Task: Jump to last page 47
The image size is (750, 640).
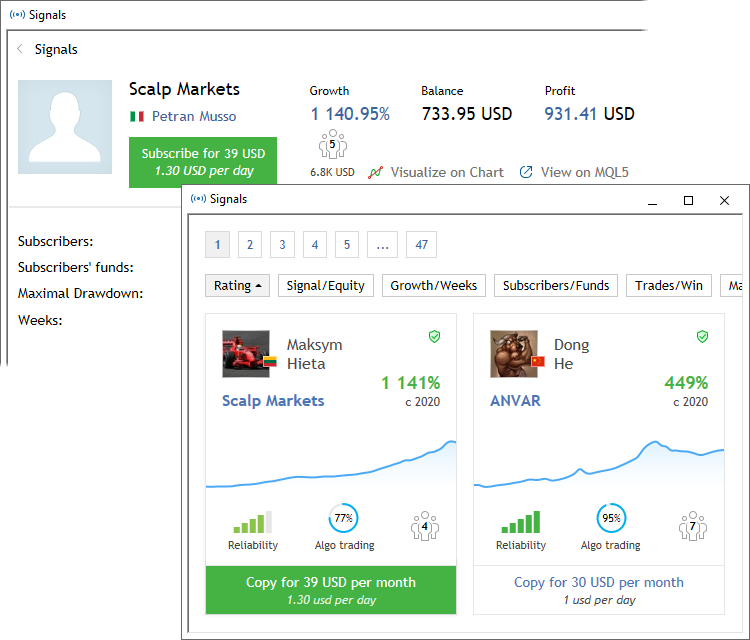Action: (x=421, y=244)
